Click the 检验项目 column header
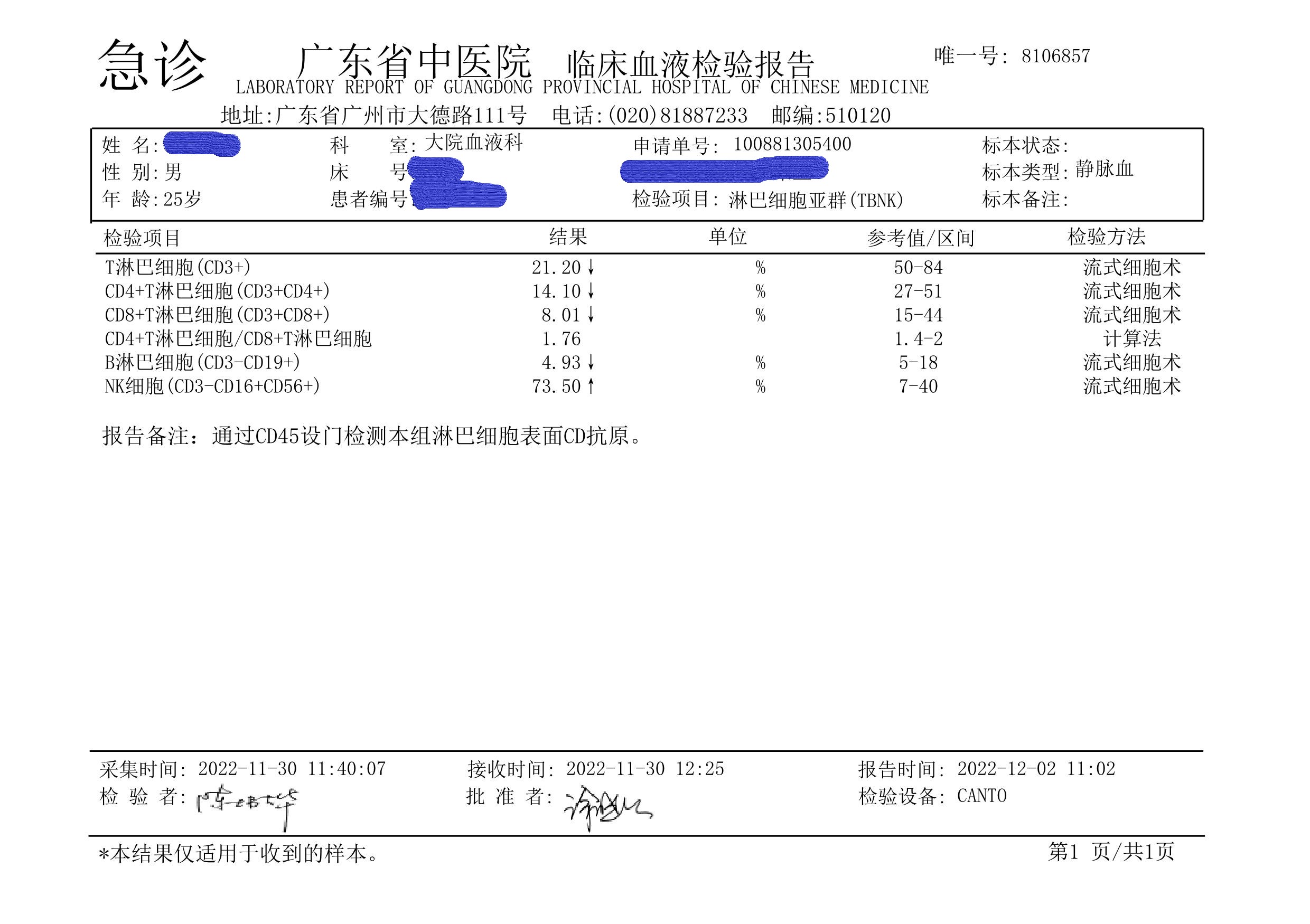The width and height of the screenshot is (1310, 924). click(142, 238)
